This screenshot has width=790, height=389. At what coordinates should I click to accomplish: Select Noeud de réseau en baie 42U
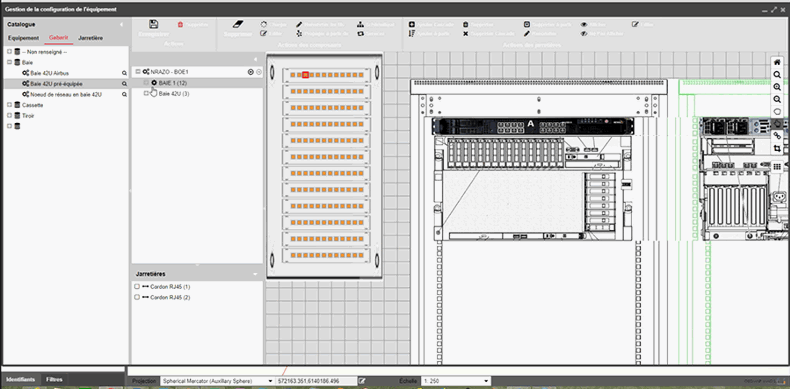click(x=66, y=94)
